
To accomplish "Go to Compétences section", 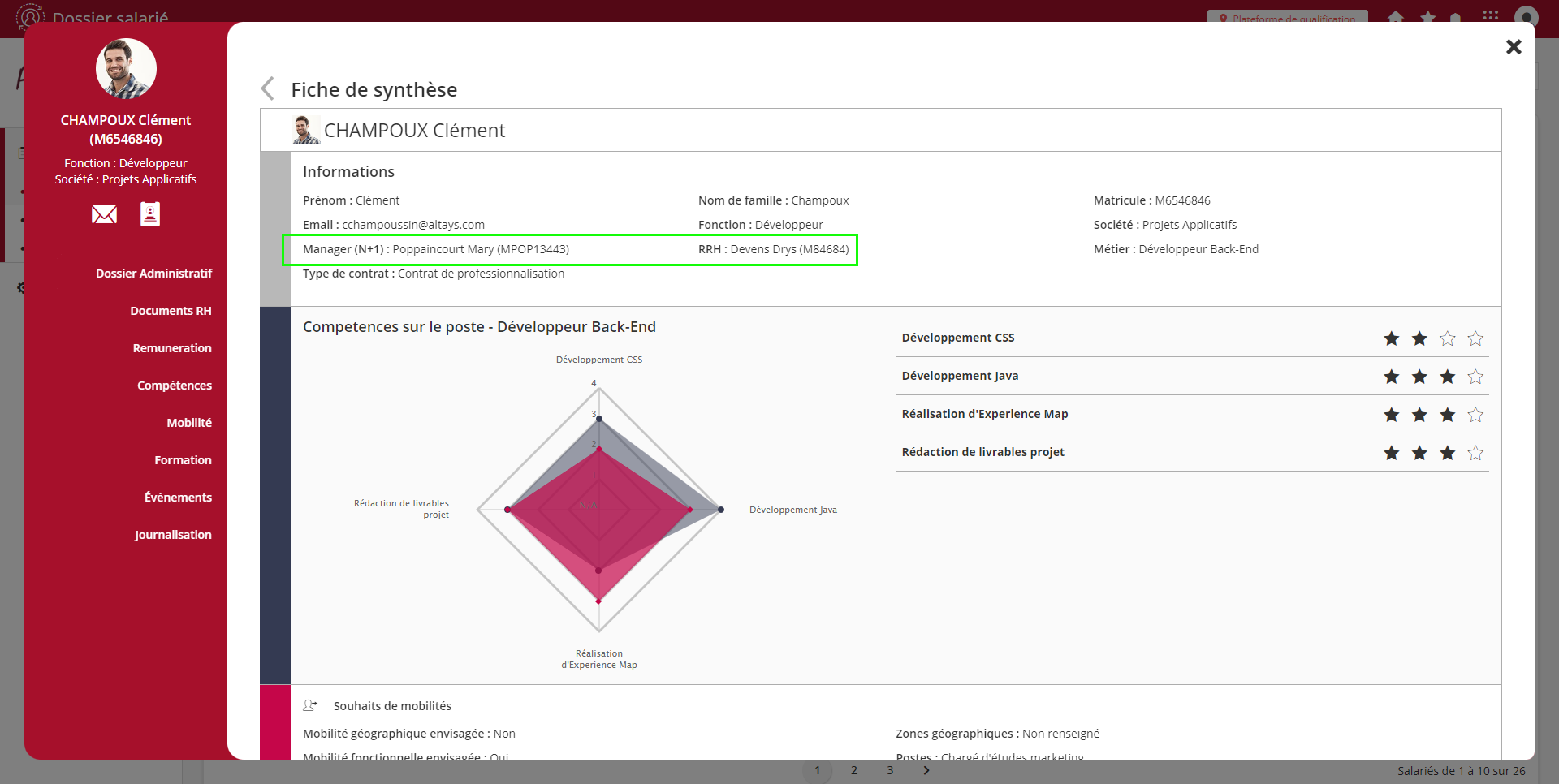I will (174, 386).
